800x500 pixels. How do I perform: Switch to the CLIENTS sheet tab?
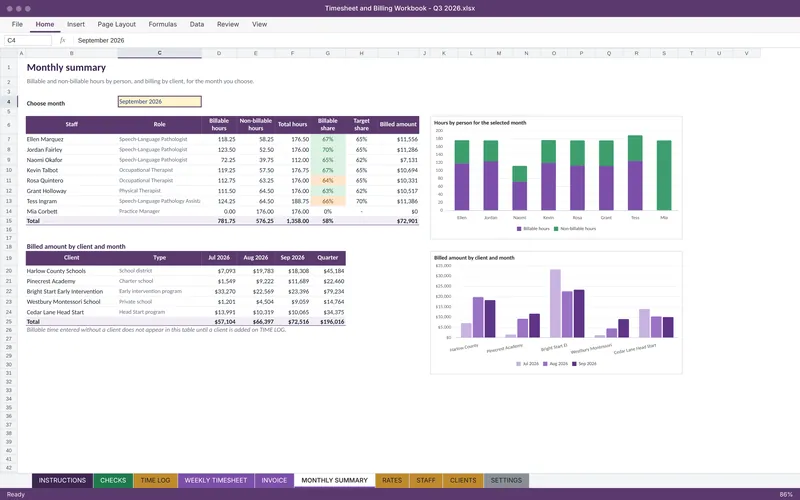(x=463, y=480)
